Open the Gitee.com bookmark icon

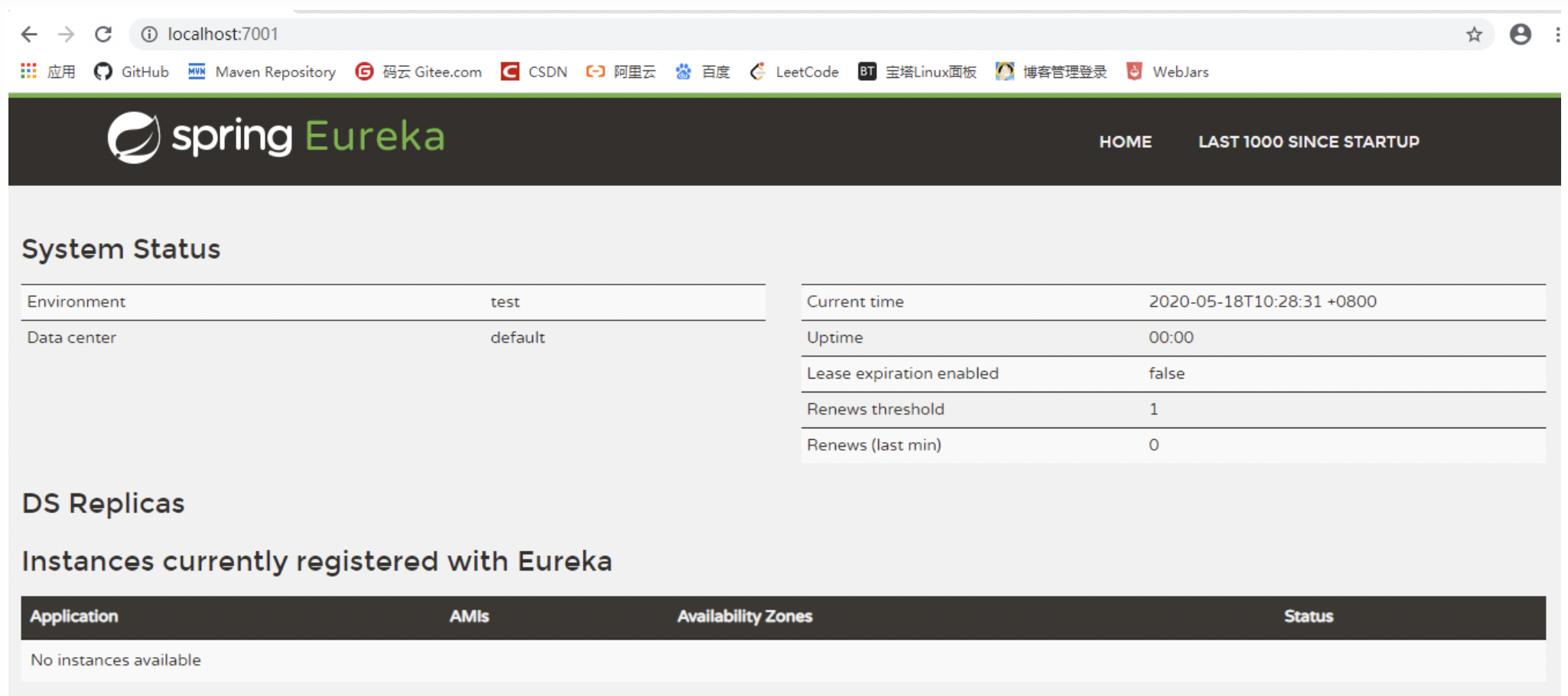(x=364, y=71)
